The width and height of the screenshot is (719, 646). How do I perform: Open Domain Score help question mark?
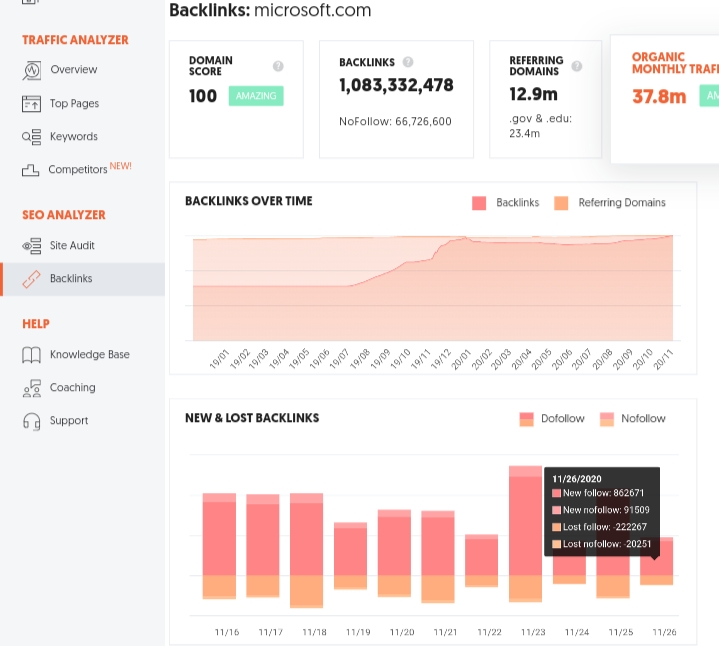pyautogui.click(x=278, y=66)
